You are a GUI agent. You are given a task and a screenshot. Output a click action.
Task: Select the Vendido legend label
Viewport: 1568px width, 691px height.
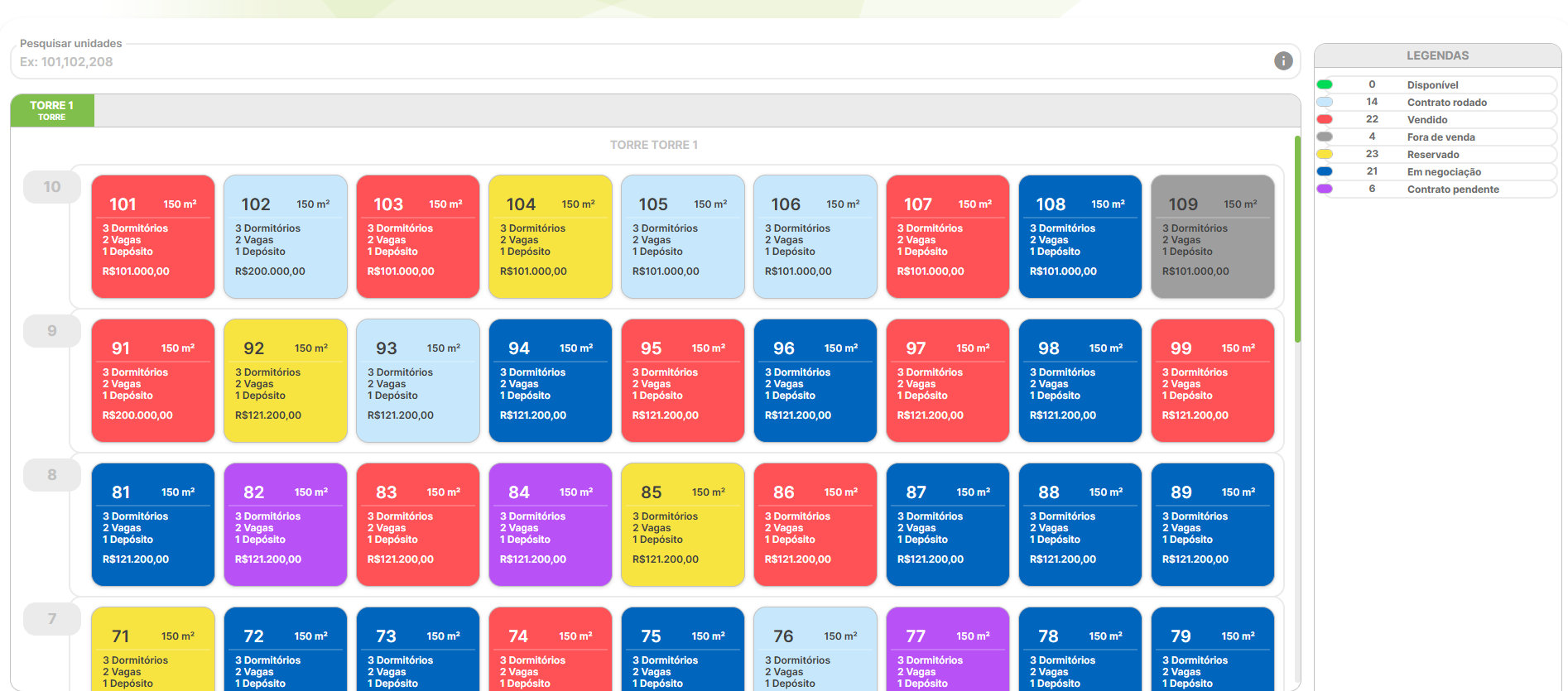[1427, 119]
